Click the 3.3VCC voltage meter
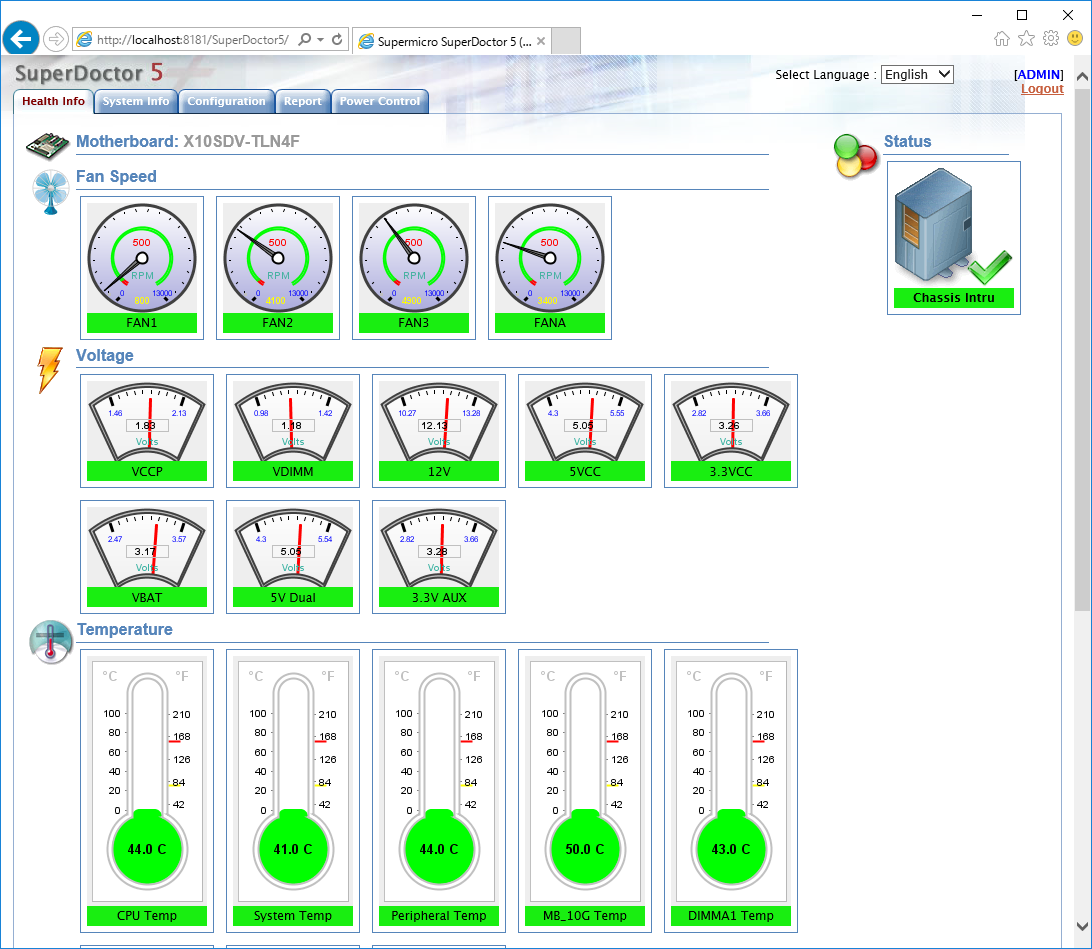1092x949 pixels. point(731,421)
